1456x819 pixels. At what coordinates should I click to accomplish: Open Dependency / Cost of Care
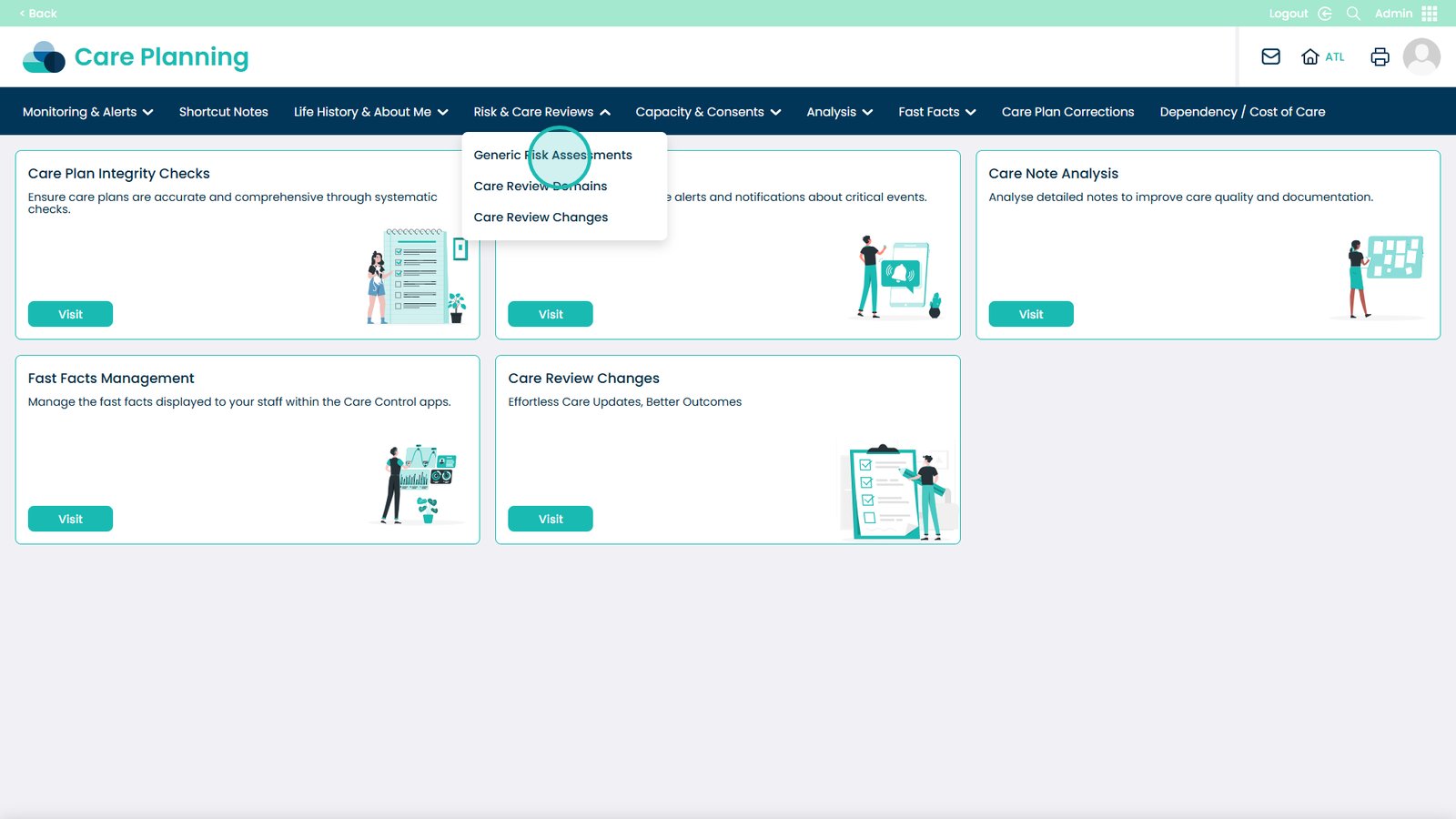1242,112
